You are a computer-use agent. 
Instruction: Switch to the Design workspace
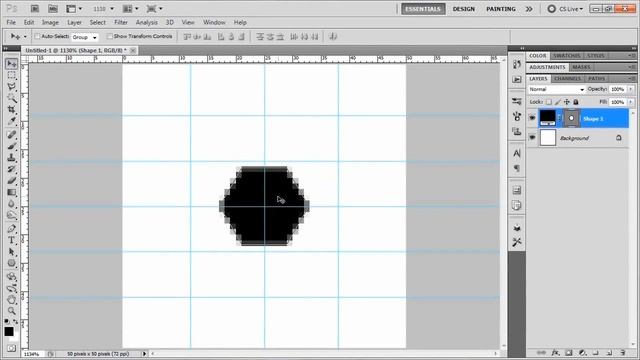tap(464, 9)
